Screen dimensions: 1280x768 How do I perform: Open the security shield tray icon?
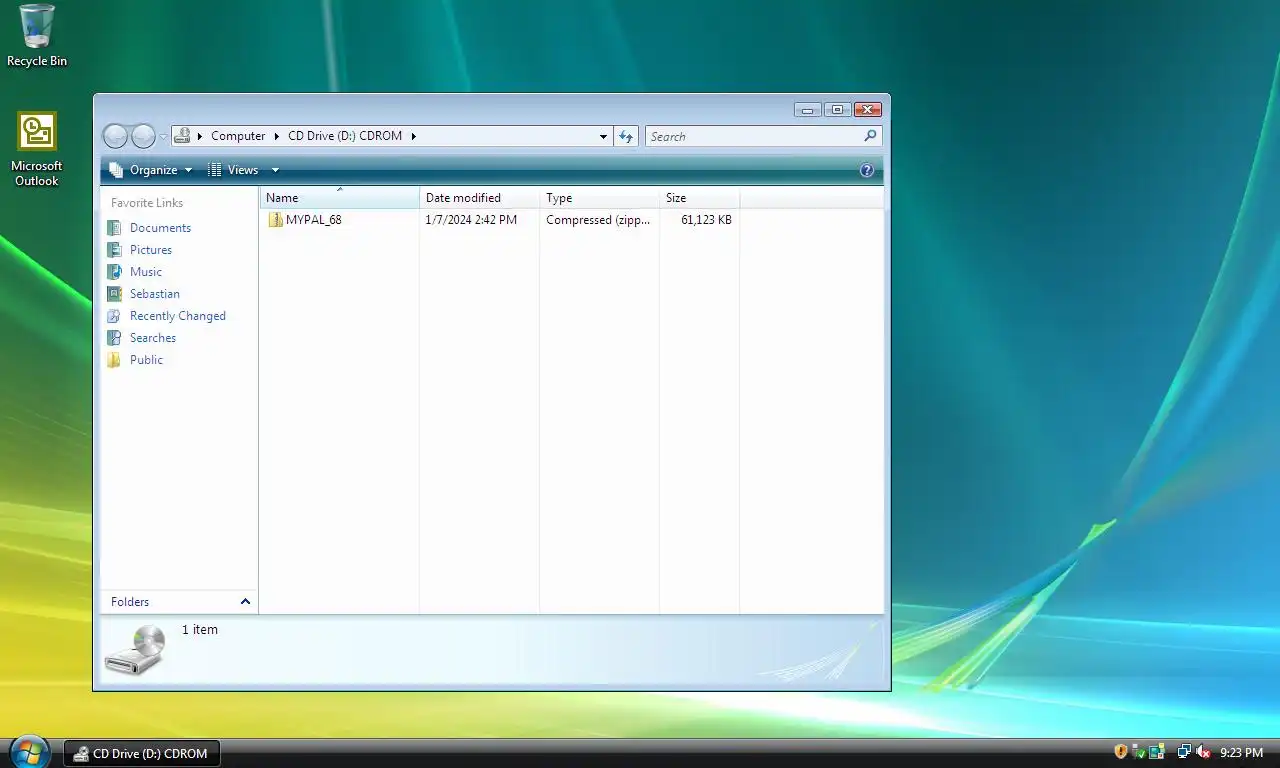coord(1121,752)
